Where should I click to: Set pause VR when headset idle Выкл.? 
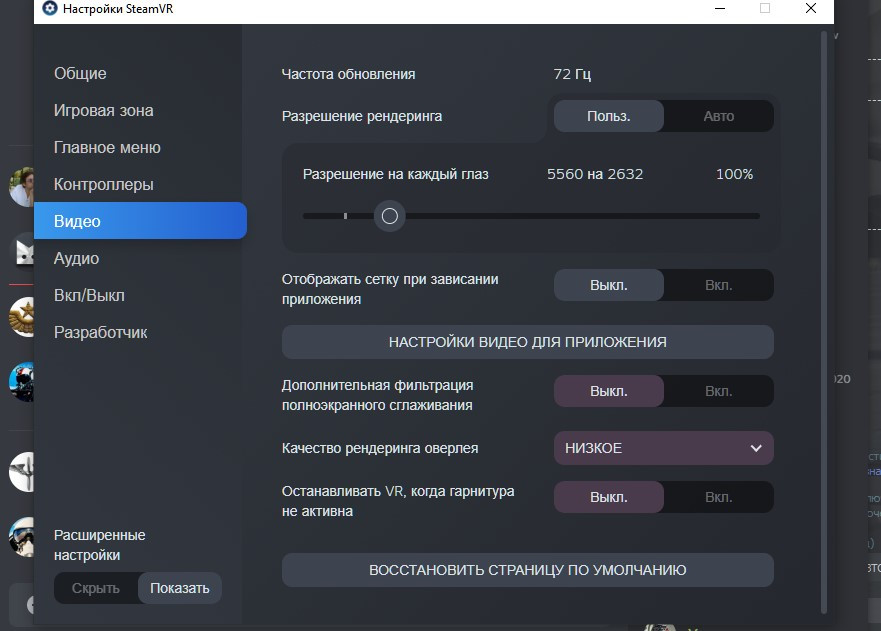608,498
